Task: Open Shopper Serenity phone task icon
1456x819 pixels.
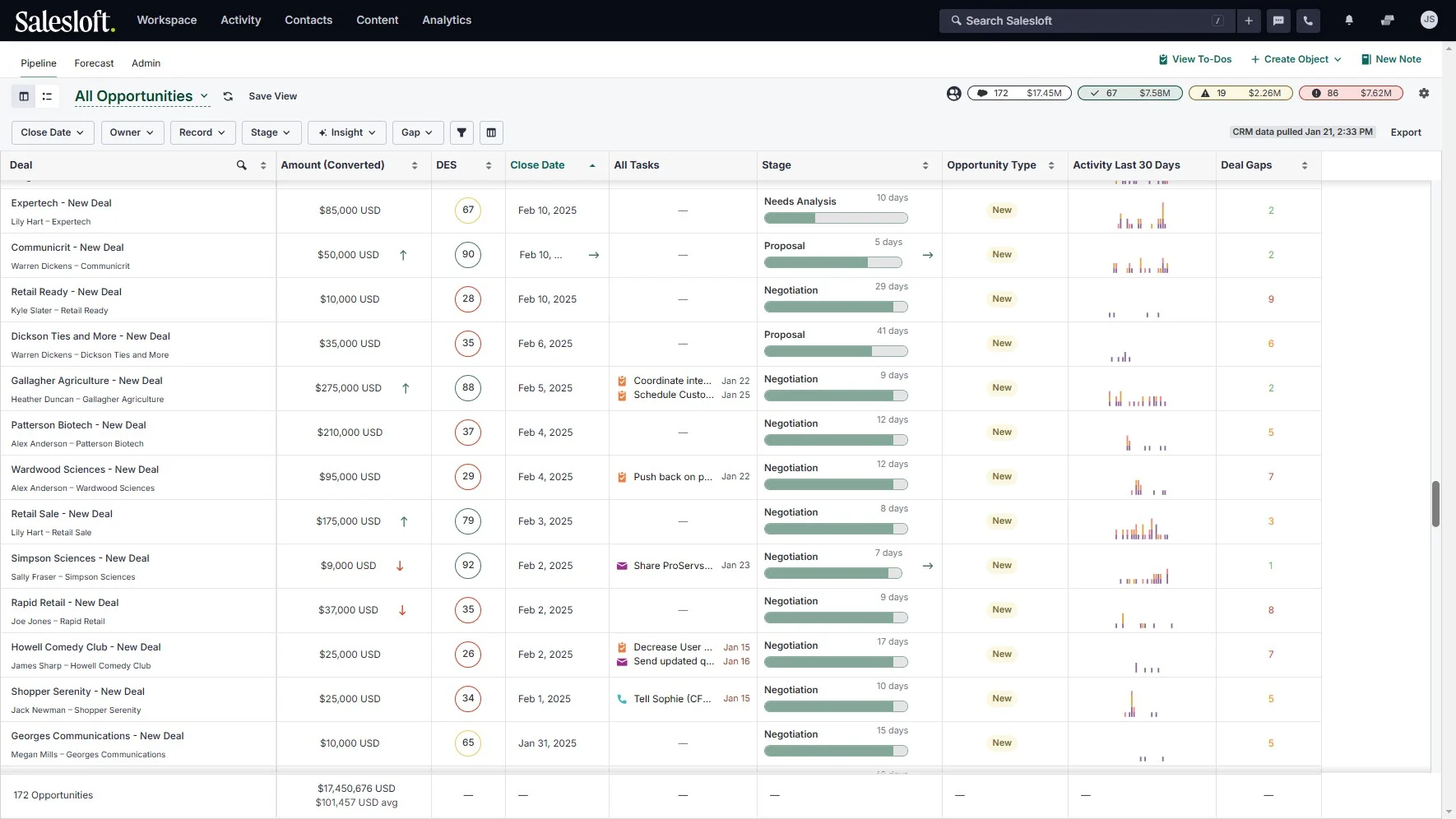Action: coord(622,699)
